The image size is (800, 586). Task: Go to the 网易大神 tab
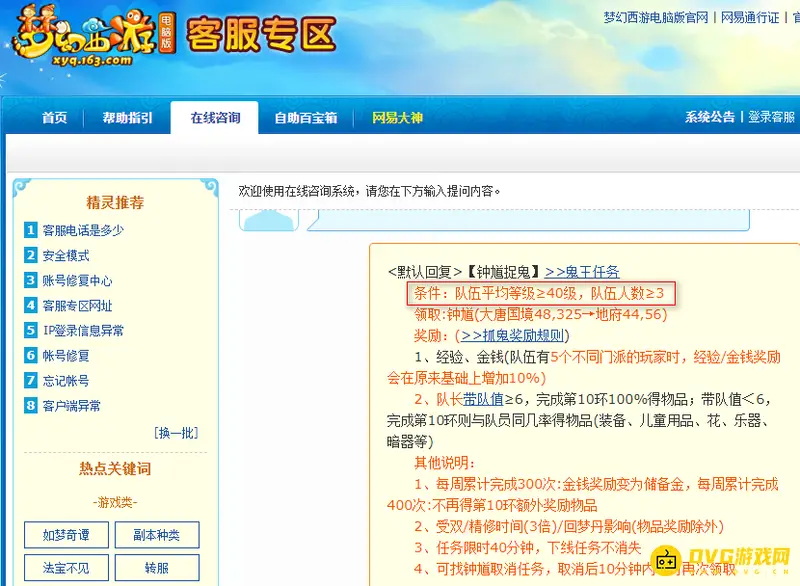coord(397,118)
